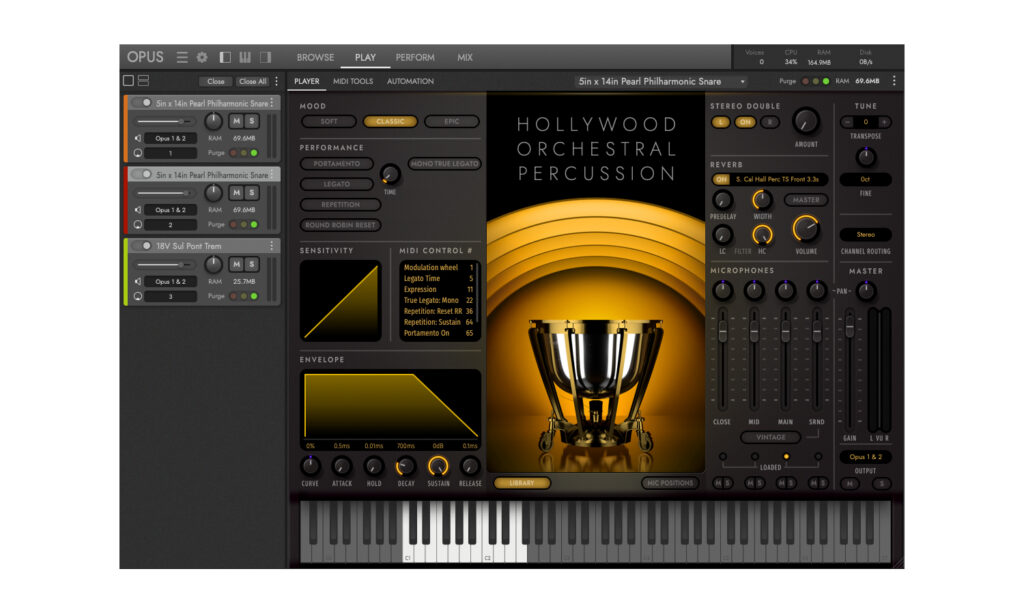1024x614 pixels.
Task: Open the settings gear in top bar
Action: (x=202, y=57)
